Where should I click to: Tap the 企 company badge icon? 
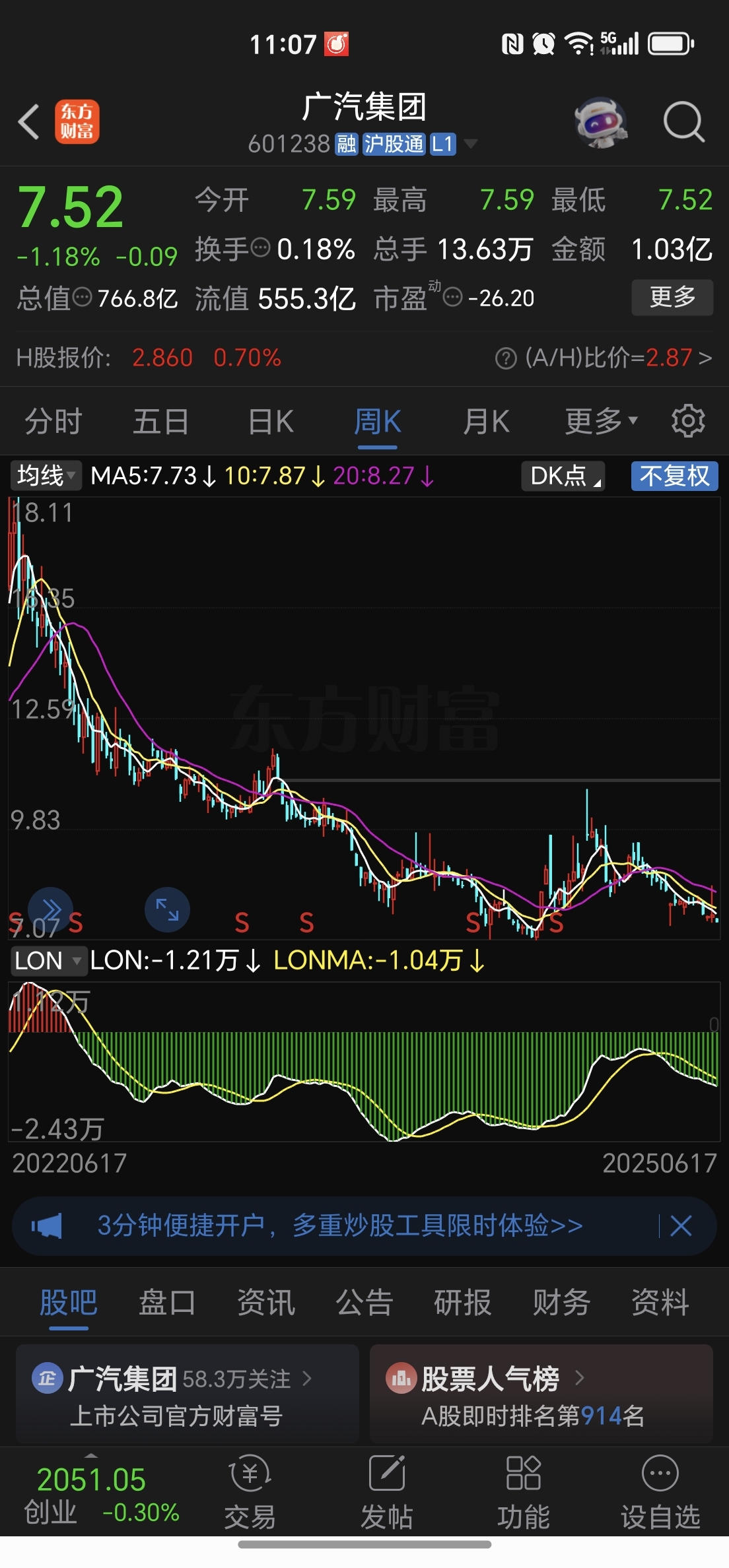click(x=47, y=1379)
